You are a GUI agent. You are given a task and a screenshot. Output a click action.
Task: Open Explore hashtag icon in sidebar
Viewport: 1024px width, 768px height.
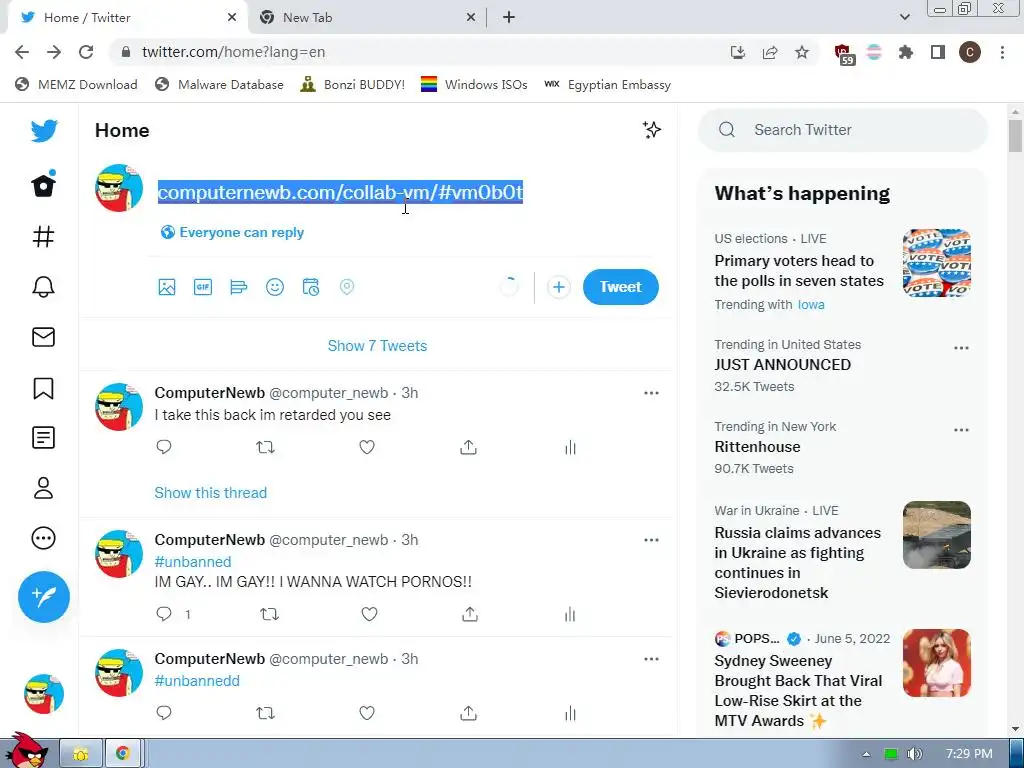44,236
